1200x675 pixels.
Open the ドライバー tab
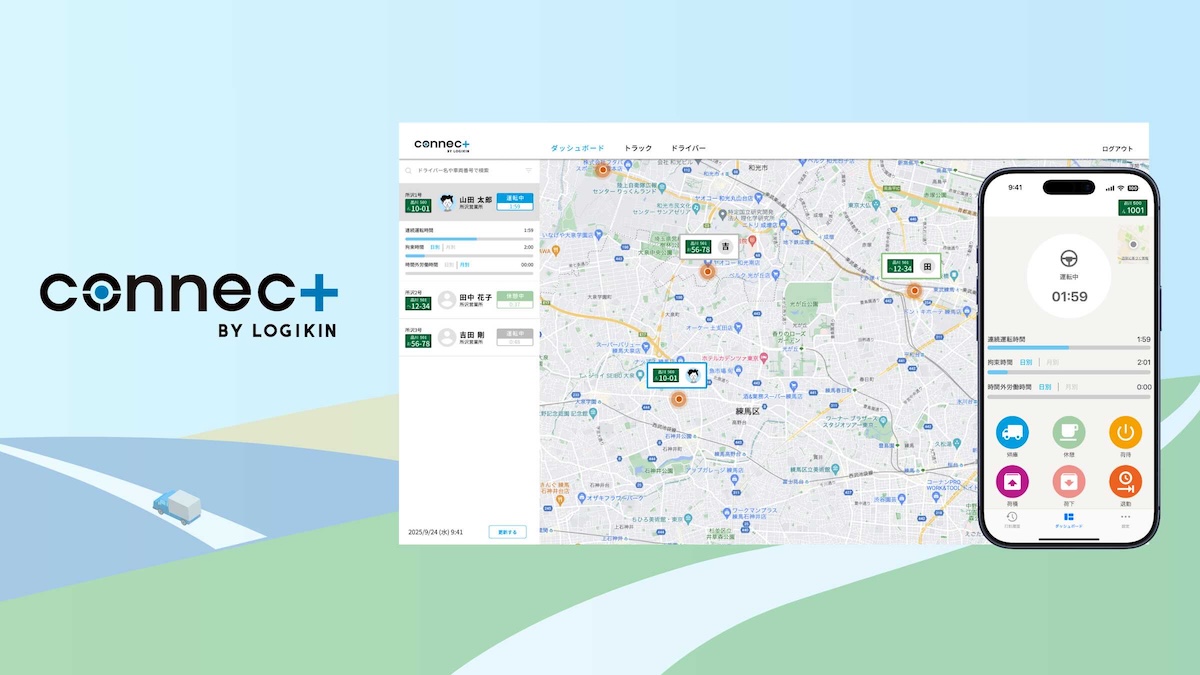[x=688, y=148]
